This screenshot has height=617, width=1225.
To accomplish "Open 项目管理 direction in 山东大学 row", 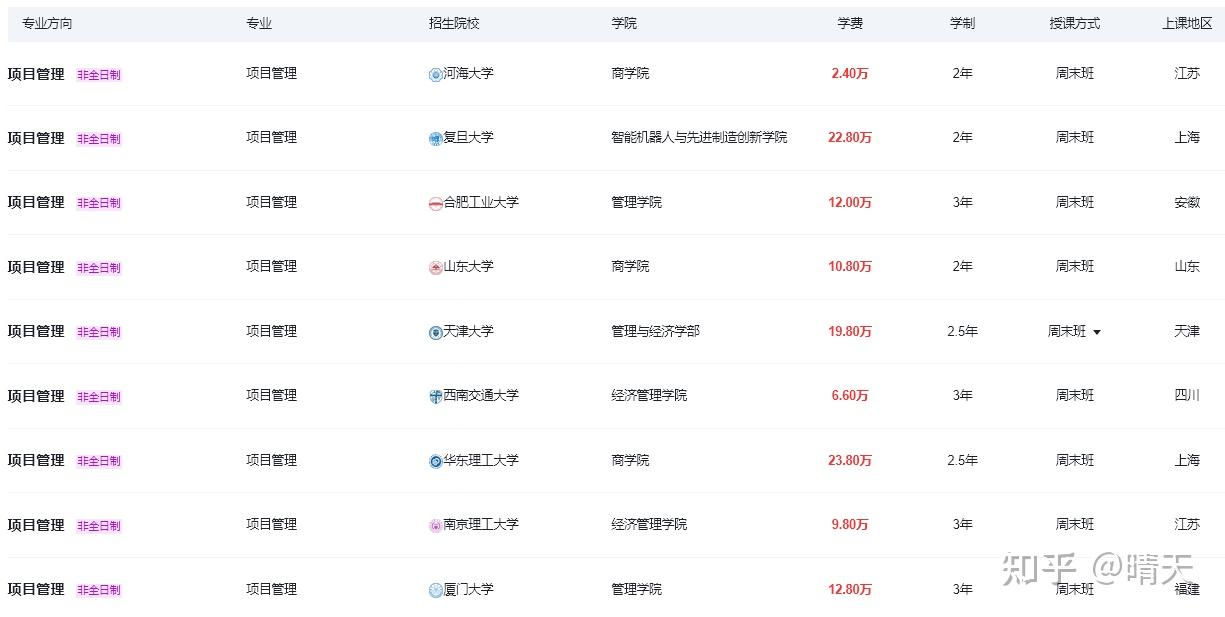I will (36, 267).
